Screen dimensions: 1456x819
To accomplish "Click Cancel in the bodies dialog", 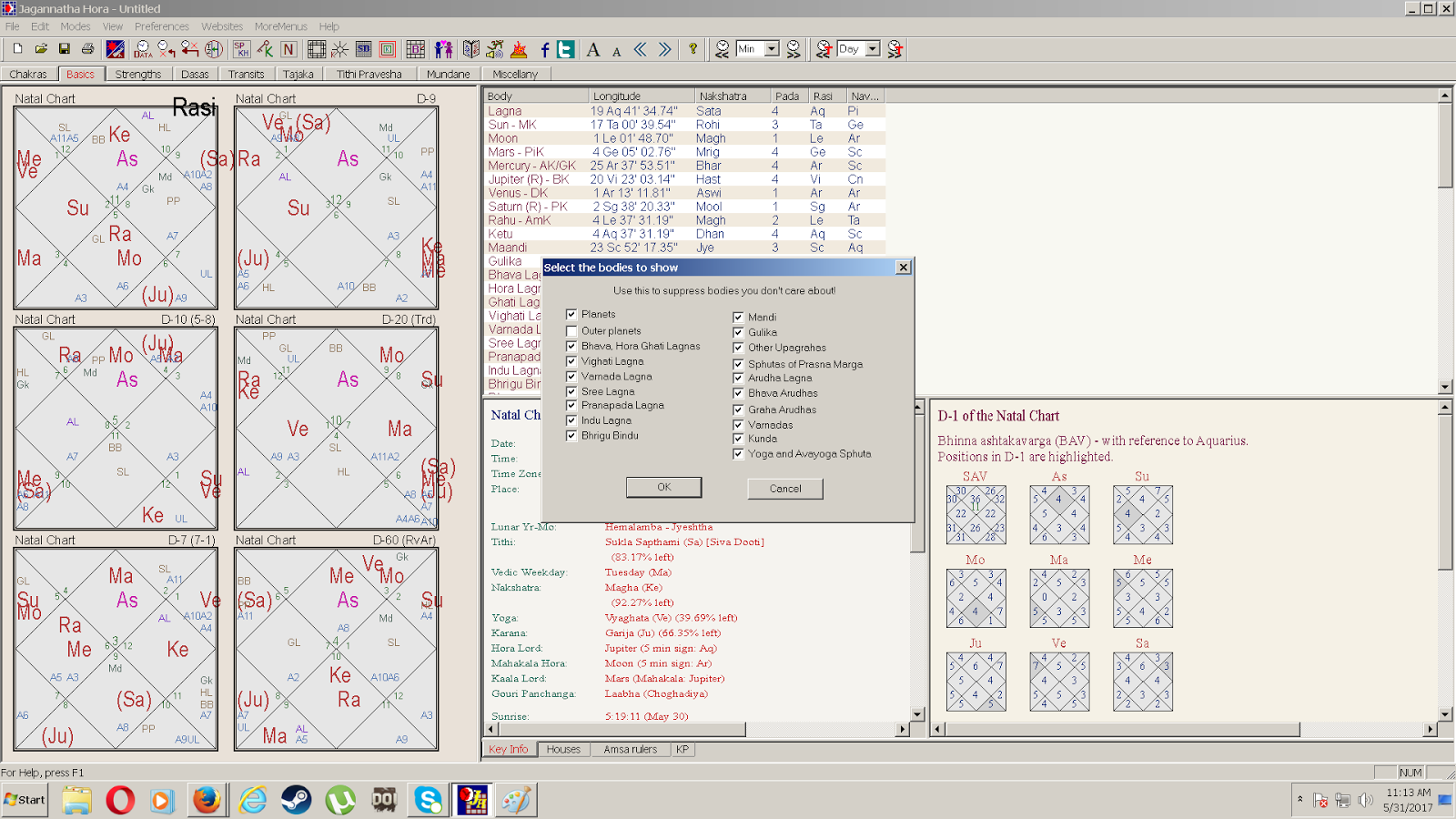I will (785, 489).
